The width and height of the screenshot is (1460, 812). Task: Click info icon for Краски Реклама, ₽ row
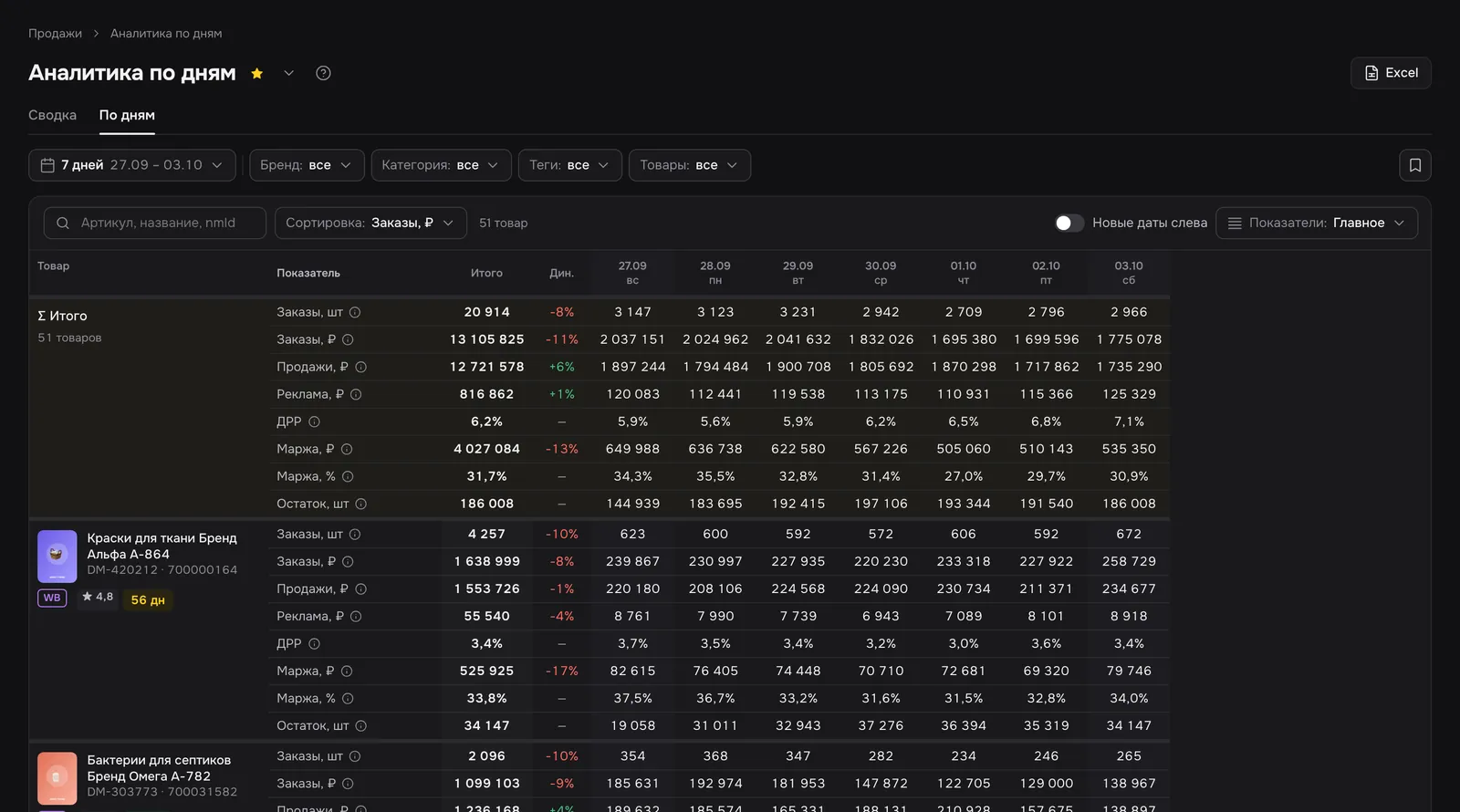[356, 616]
